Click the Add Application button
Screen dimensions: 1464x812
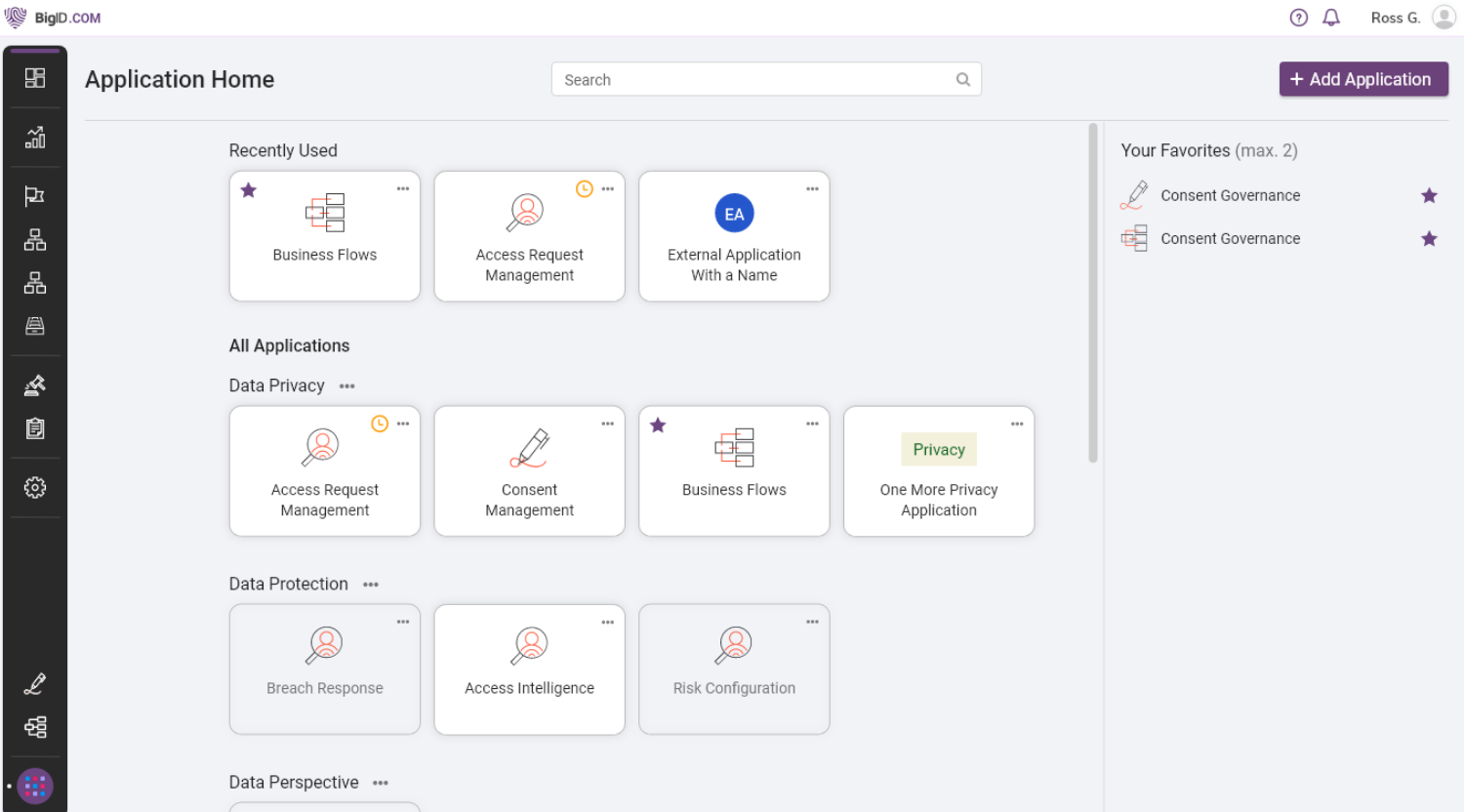click(x=1362, y=79)
